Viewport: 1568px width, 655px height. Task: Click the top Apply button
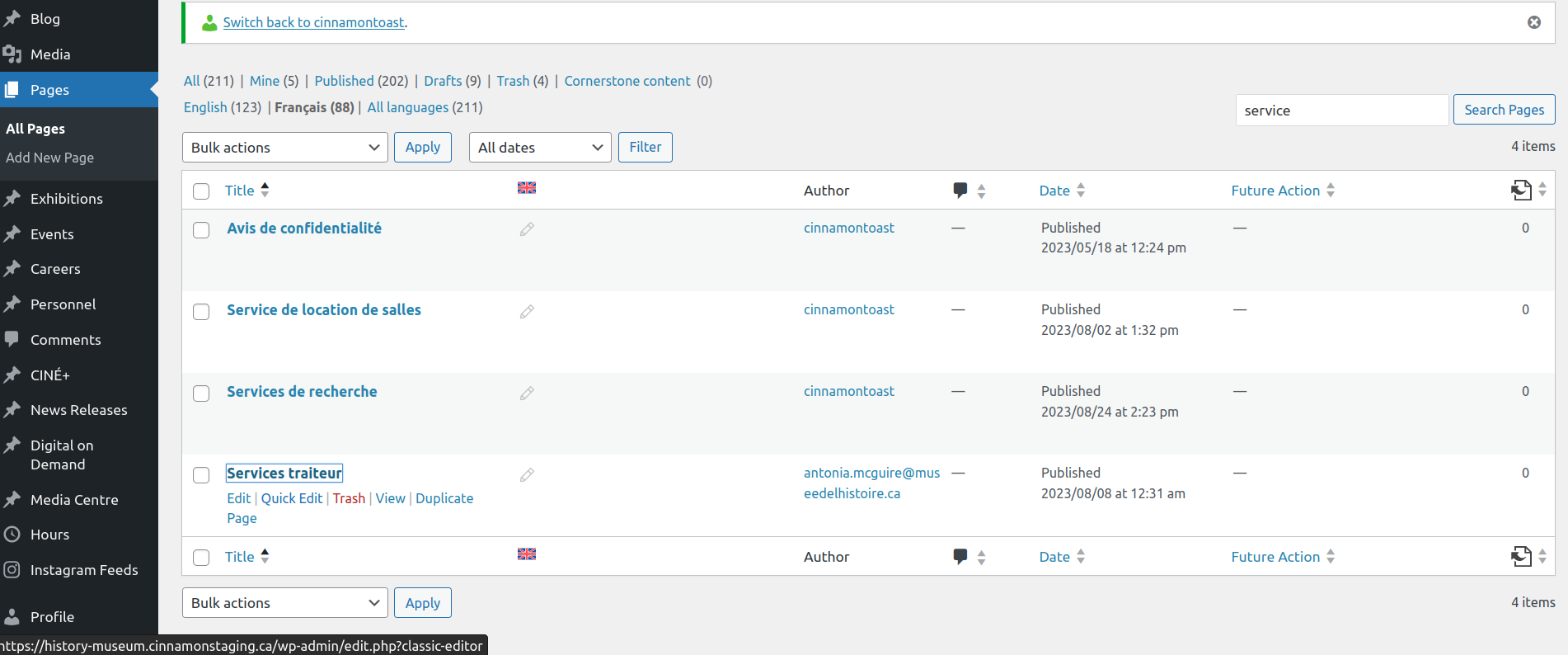pyautogui.click(x=423, y=147)
